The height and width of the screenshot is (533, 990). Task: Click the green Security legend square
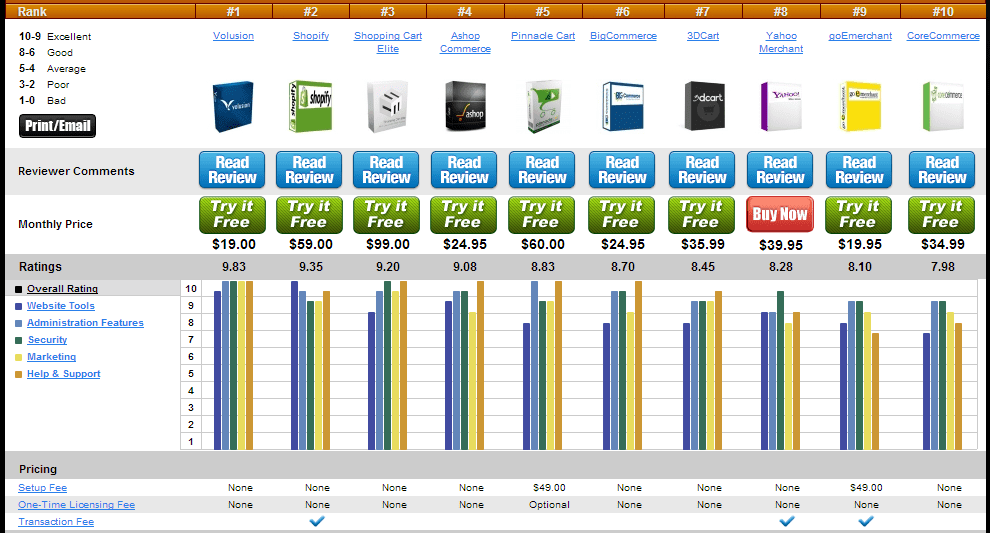click(x=18, y=340)
